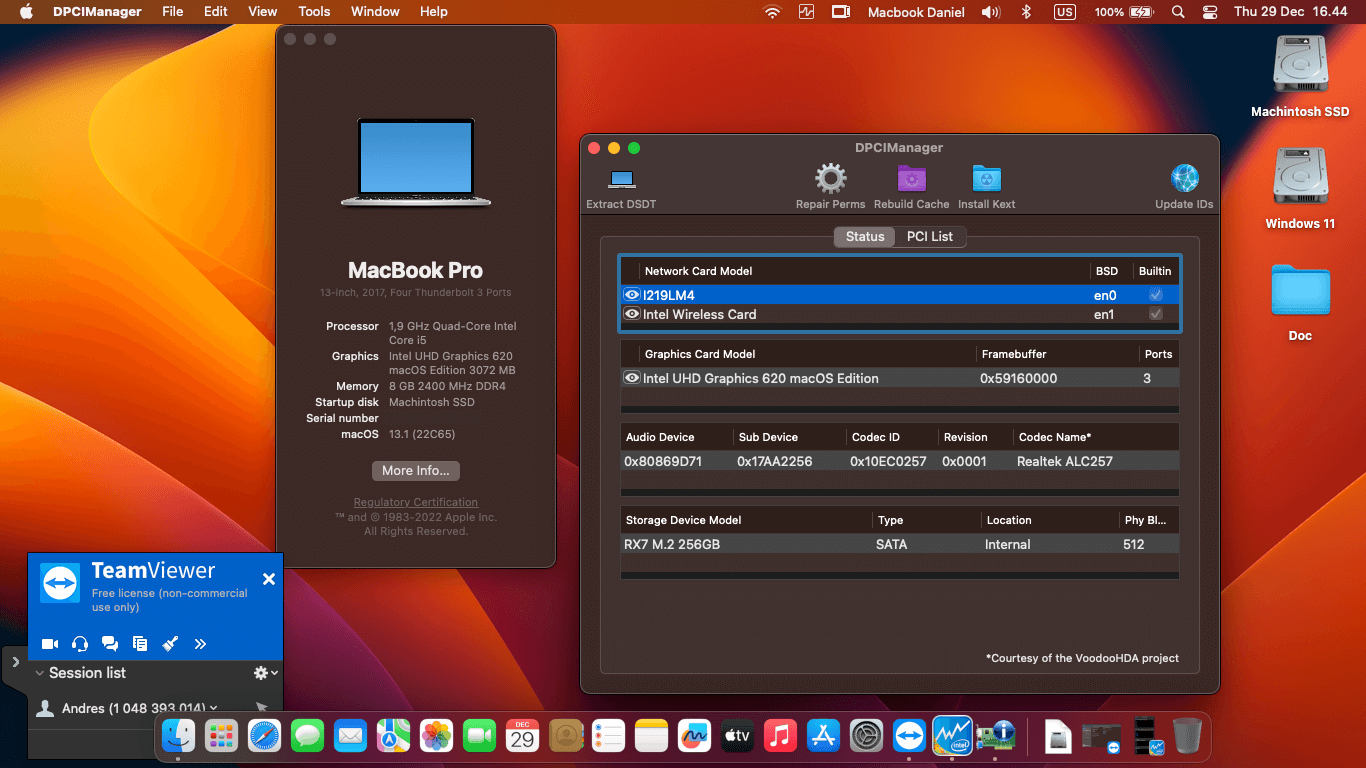Open the Tools menu
This screenshot has height=768, width=1366.
[x=314, y=12]
